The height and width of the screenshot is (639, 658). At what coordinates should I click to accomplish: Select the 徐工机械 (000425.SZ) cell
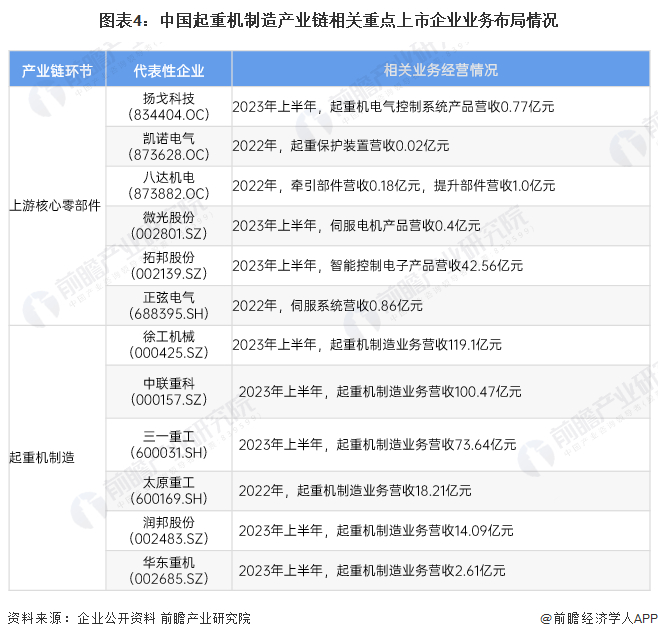pyautogui.click(x=169, y=345)
